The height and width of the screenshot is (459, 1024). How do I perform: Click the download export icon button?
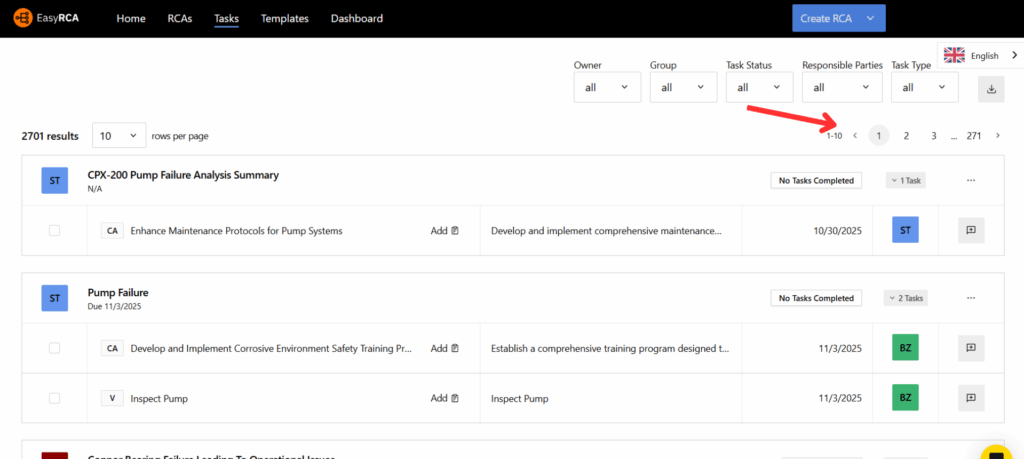991,88
